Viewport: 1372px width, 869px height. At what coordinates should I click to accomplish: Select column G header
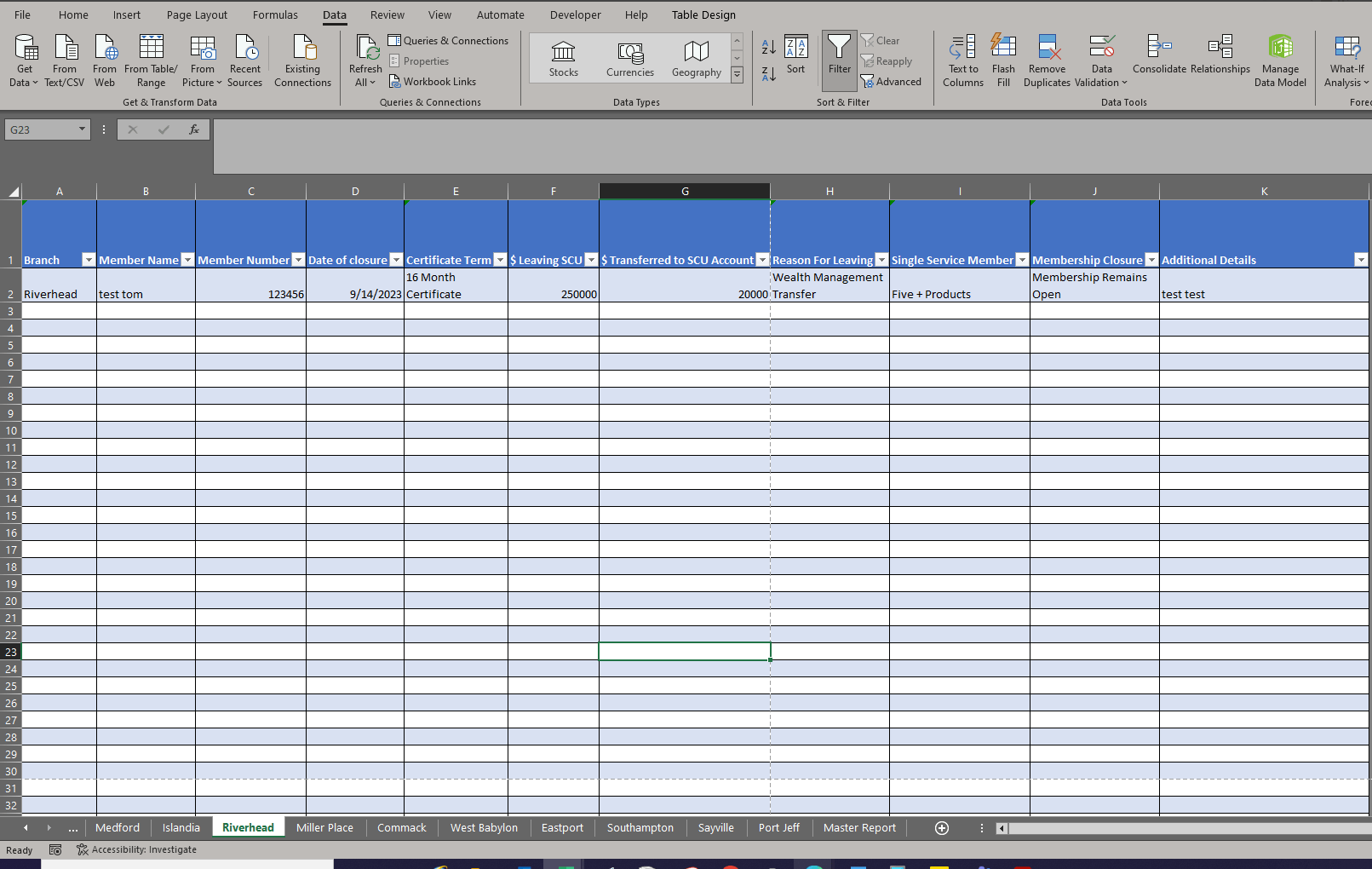point(685,192)
